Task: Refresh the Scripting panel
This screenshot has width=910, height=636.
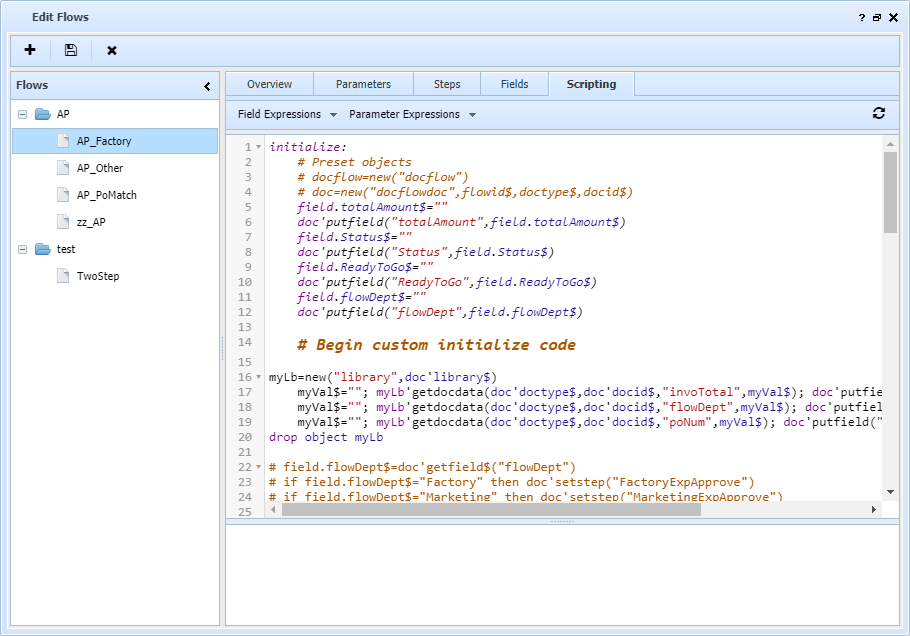Action: pos(879,114)
